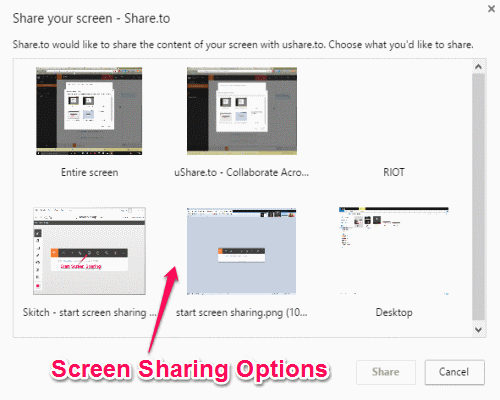Select the Entire screen thumbnail
Viewport: 500px width, 400px height.
click(89, 111)
